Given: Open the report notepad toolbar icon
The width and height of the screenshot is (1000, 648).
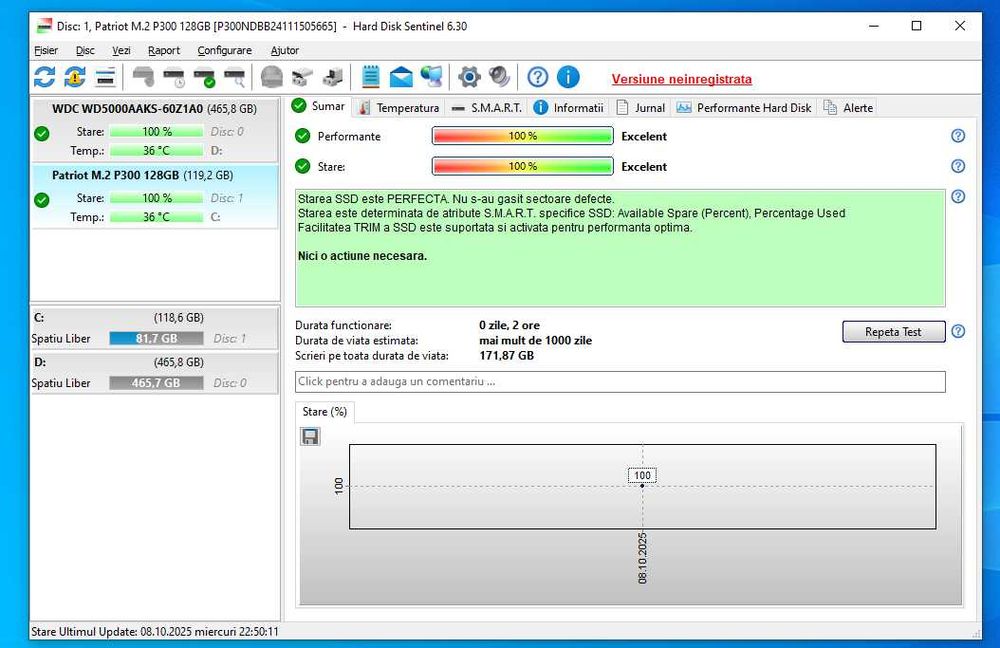Looking at the screenshot, I should (371, 77).
